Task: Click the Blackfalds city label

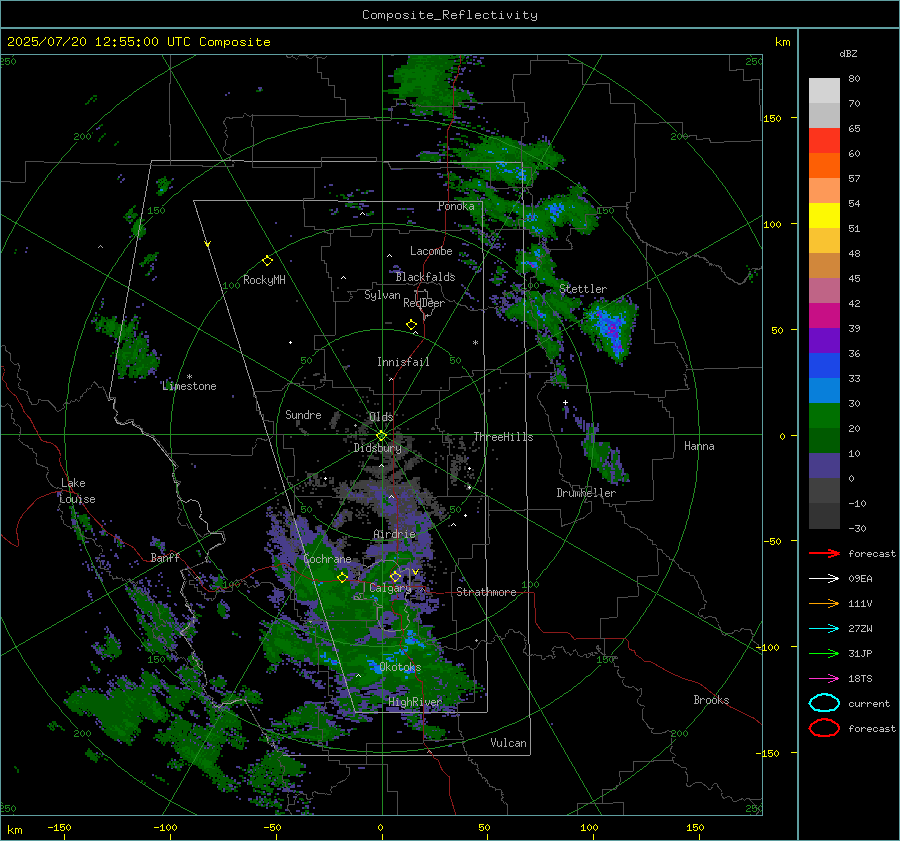Action: click(x=425, y=277)
